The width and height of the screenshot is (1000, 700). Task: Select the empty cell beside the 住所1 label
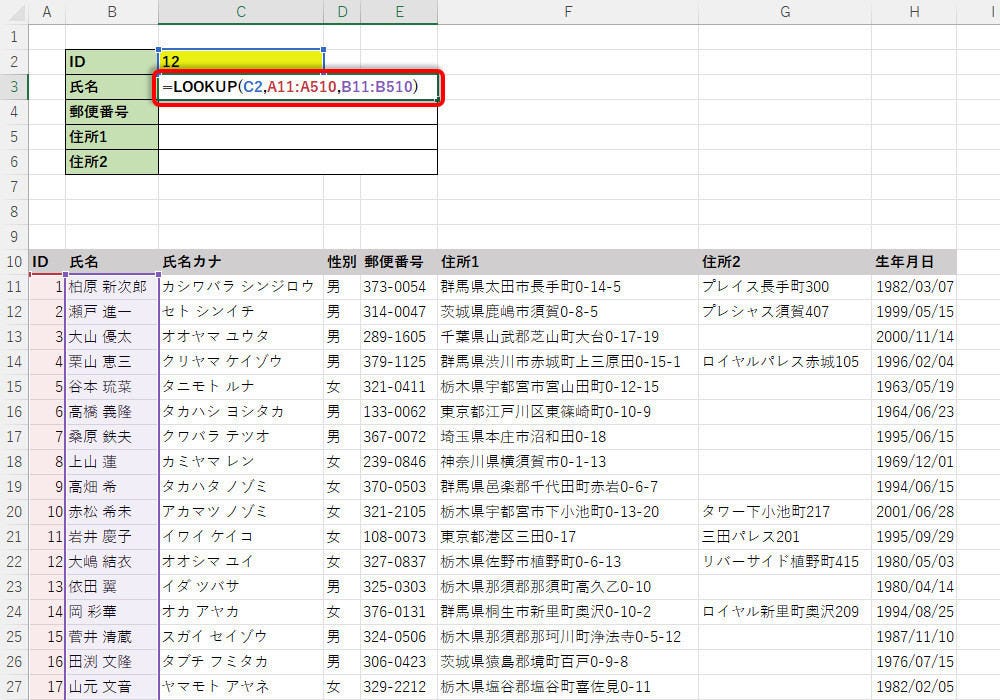297,137
